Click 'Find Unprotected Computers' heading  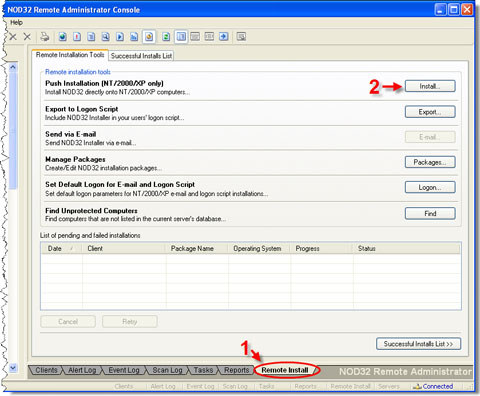click(91, 211)
